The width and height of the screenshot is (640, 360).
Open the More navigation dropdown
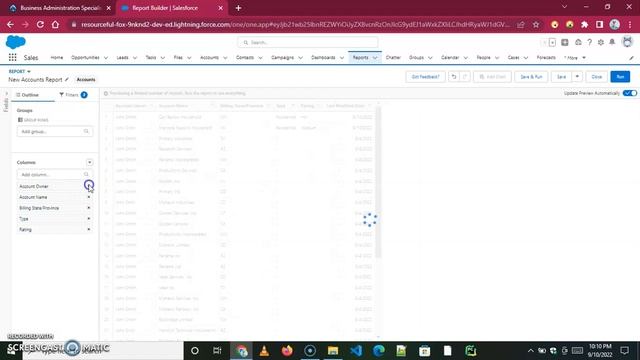(x=575, y=58)
